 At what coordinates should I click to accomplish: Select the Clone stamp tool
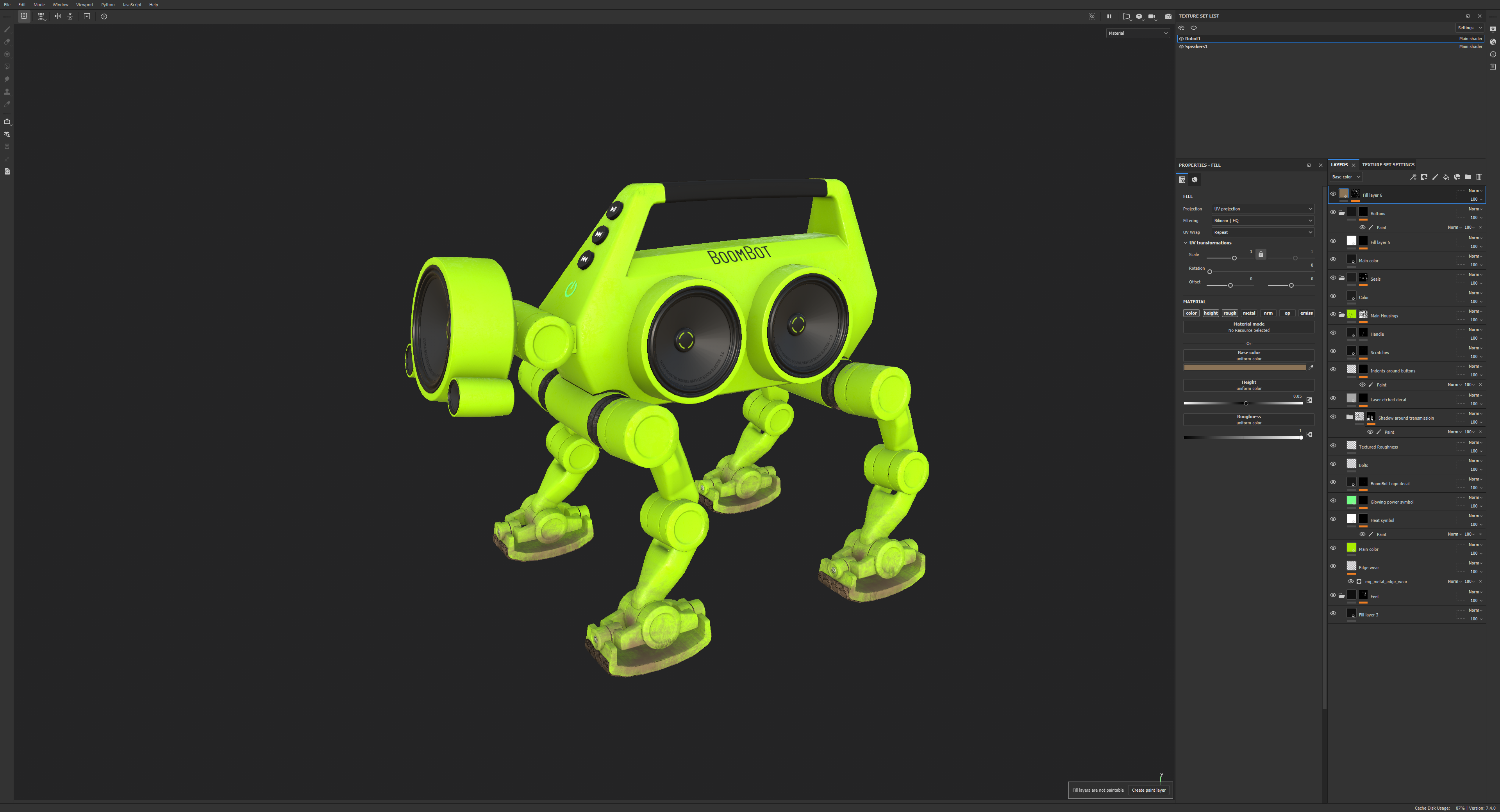[x=7, y=92]
